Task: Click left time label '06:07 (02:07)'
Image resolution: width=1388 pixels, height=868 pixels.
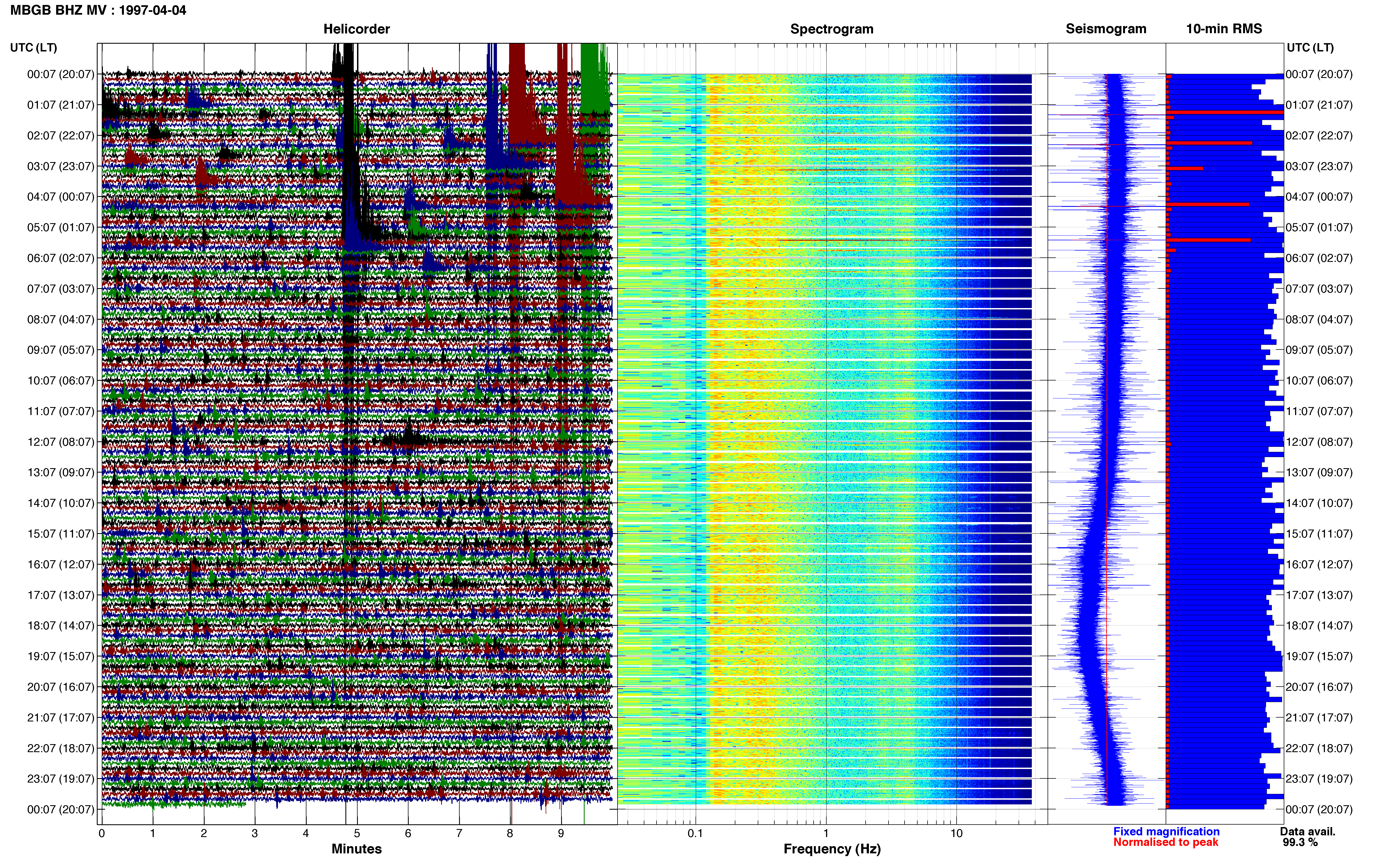Action: click(61, 258)
